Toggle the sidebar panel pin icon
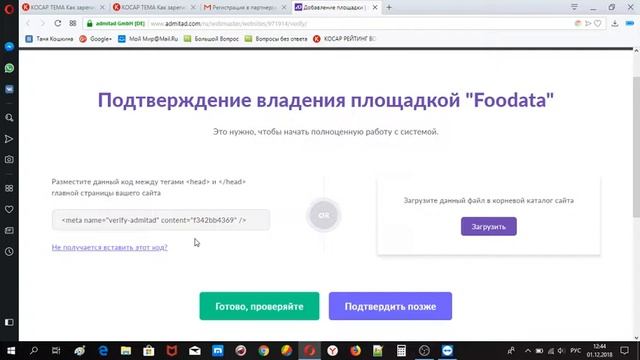 (x=9, y=322)
